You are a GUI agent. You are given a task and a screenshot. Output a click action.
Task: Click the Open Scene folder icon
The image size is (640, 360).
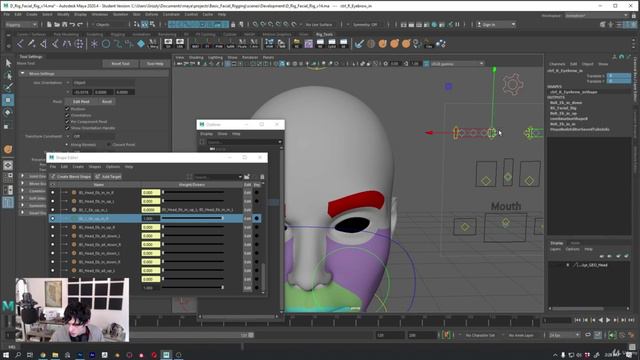[57, 24]
